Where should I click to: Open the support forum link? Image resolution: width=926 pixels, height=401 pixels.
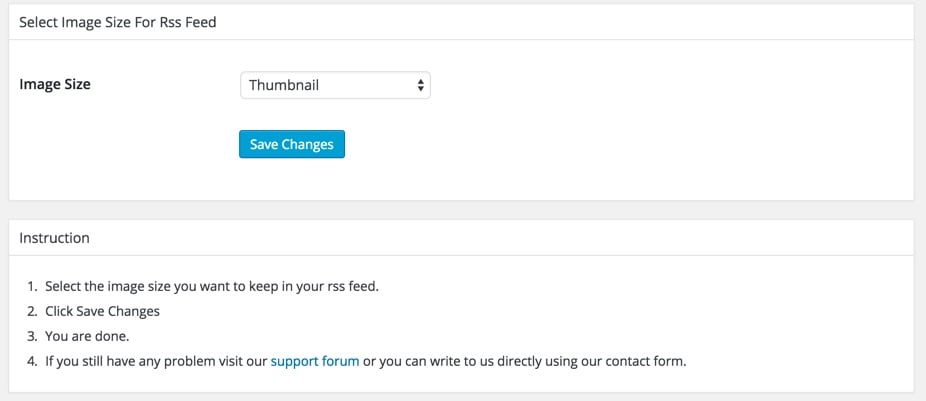pos(315,361)
